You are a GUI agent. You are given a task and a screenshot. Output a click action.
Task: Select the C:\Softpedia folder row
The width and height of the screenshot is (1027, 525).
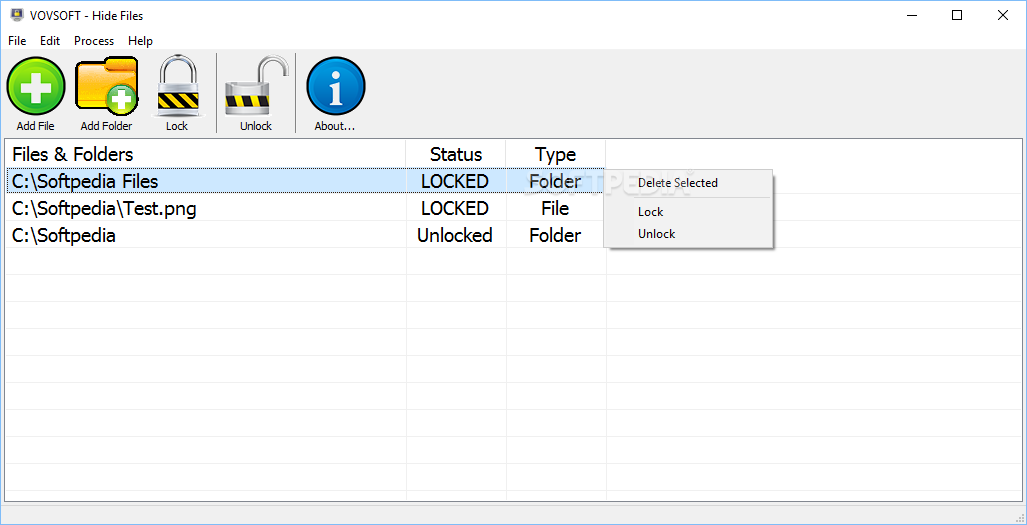[305, 235]
